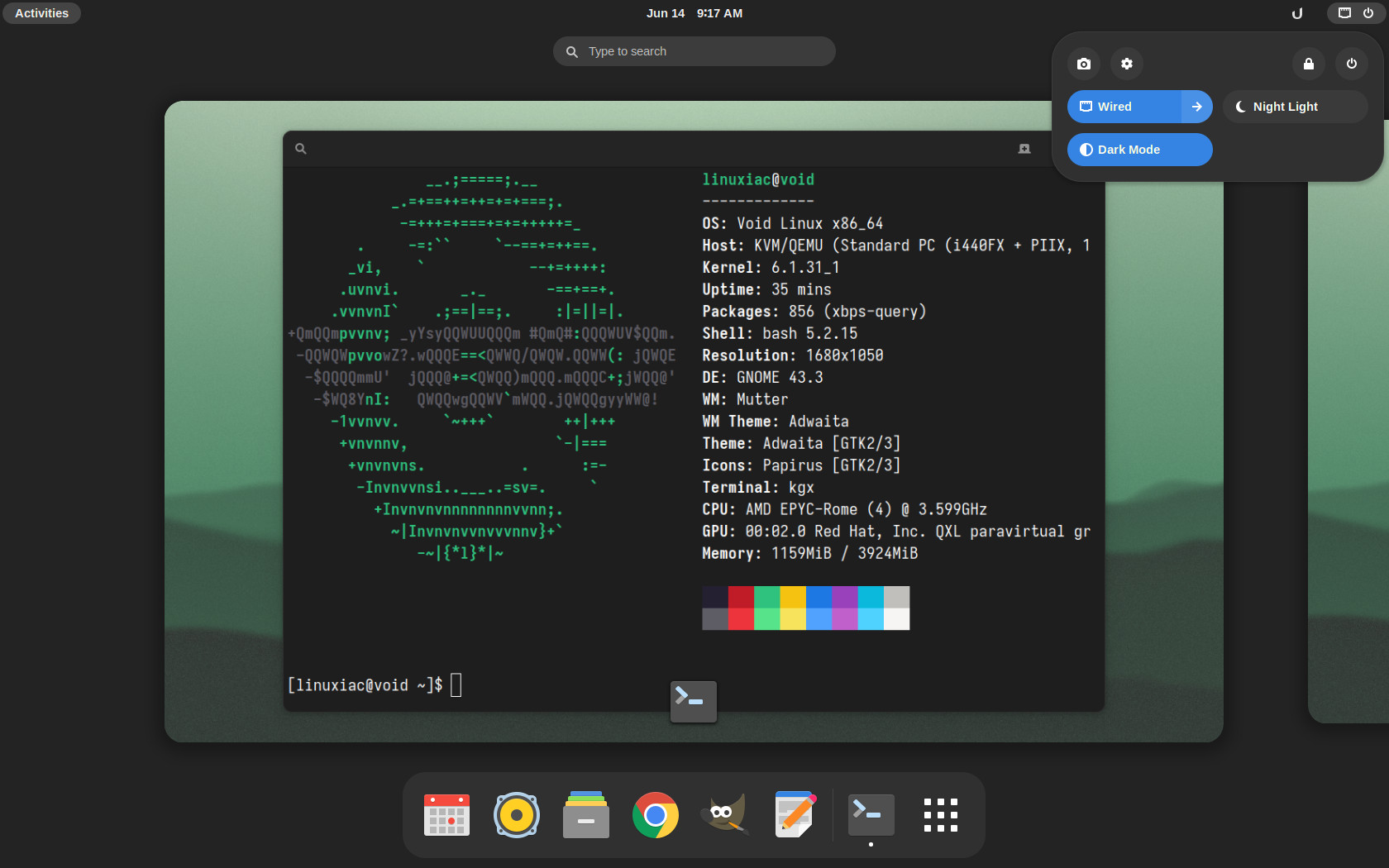Open the Files app in dock
1389x868 pixels.
[x=586, y=815]
